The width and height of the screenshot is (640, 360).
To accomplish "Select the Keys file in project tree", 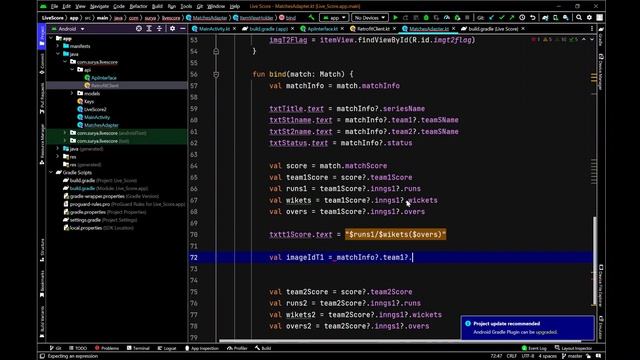I will [86, 102].
